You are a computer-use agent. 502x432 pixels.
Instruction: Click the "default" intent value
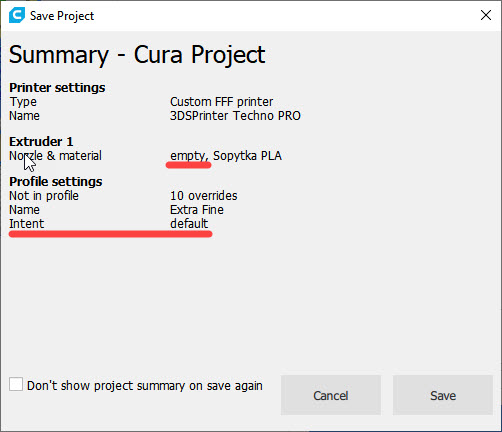(189, 224)
